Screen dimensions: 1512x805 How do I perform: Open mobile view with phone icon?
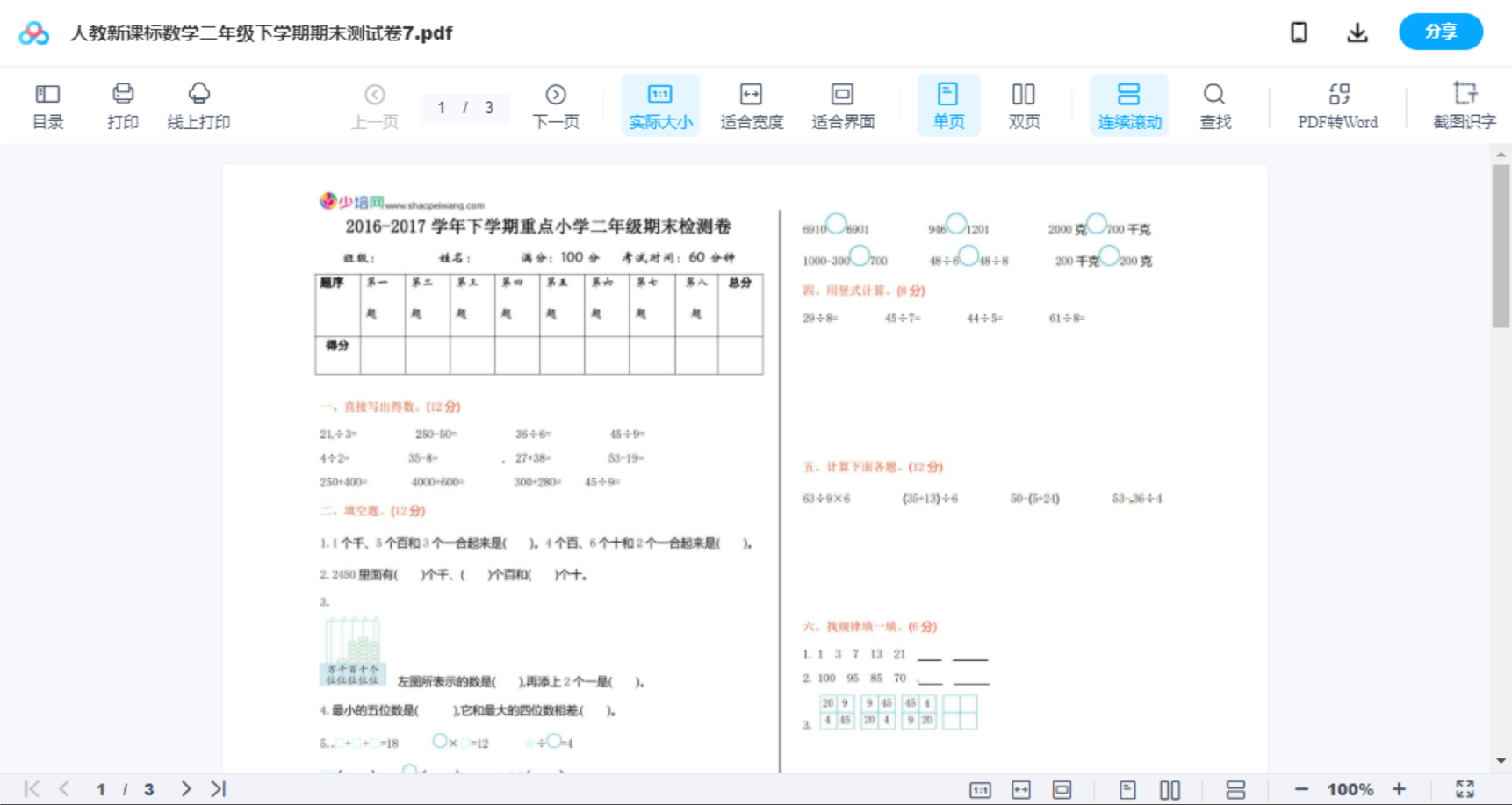point(1299,32)
